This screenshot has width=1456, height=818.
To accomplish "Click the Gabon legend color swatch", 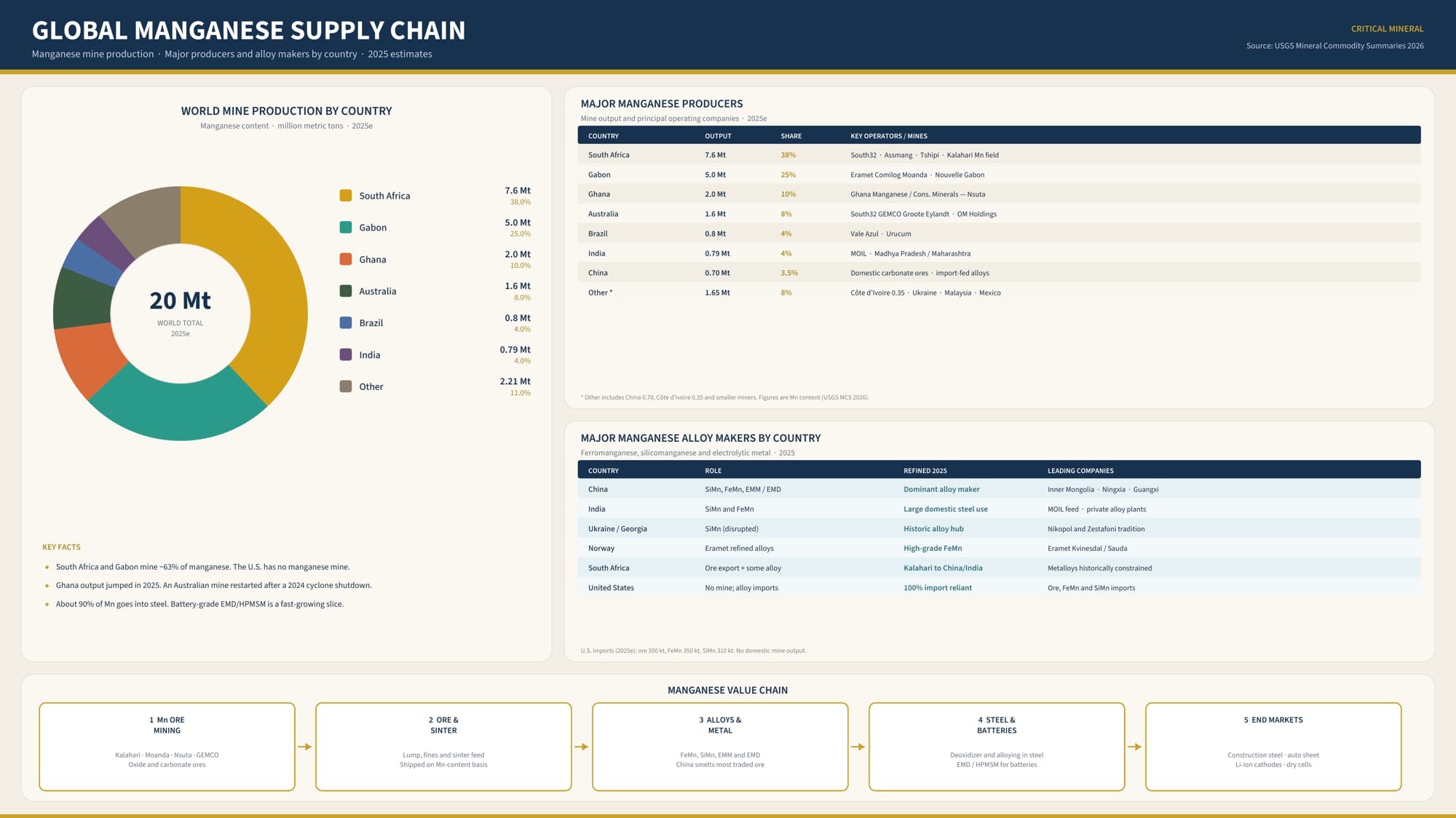I will click(x=346, y=227).
